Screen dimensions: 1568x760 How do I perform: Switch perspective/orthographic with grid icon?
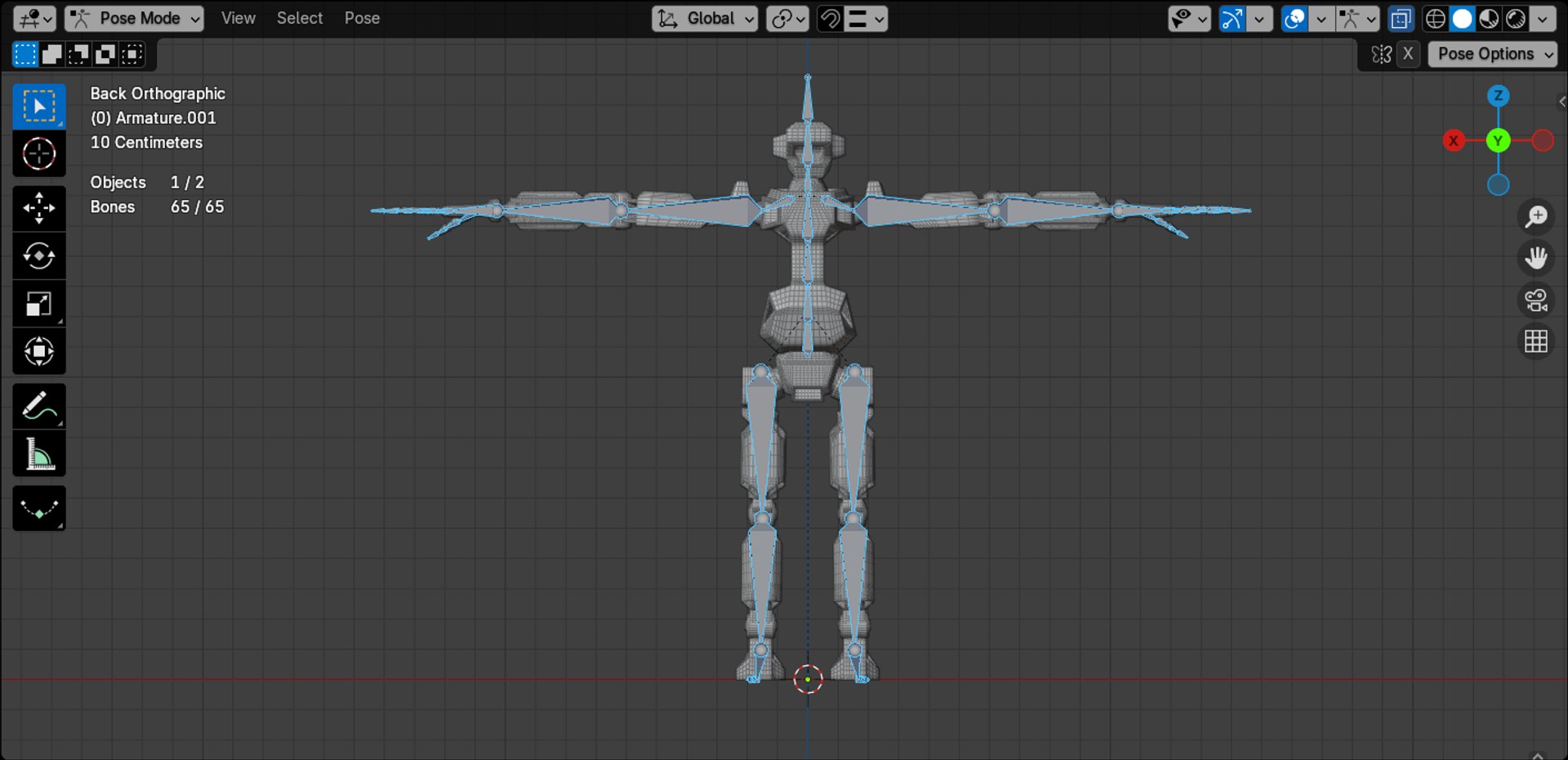(1536, 342)
